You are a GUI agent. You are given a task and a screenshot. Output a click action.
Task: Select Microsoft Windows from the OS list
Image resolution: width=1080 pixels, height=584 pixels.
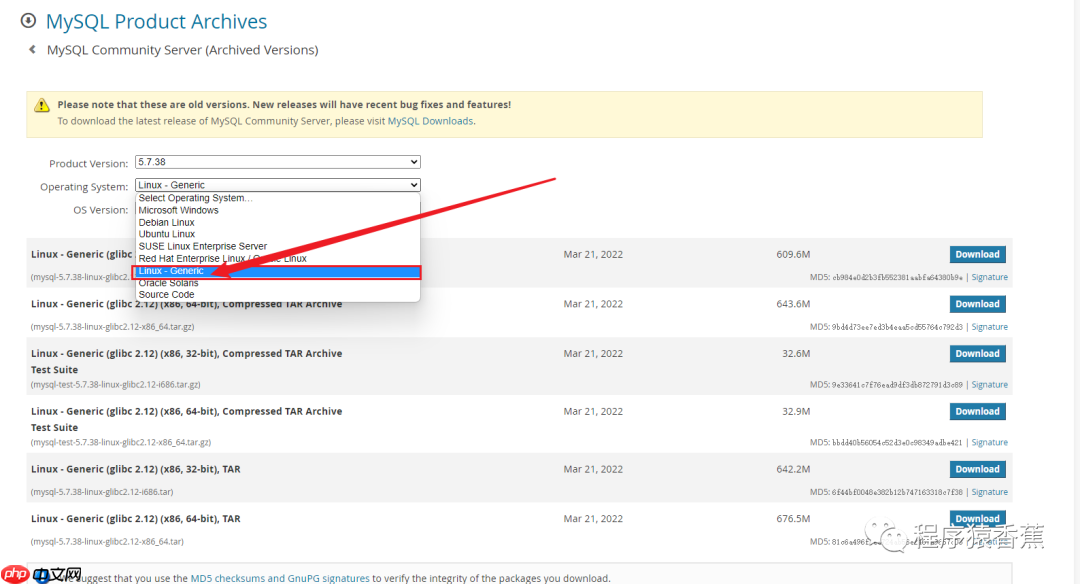pyautogui.click(x=178, y=210)
